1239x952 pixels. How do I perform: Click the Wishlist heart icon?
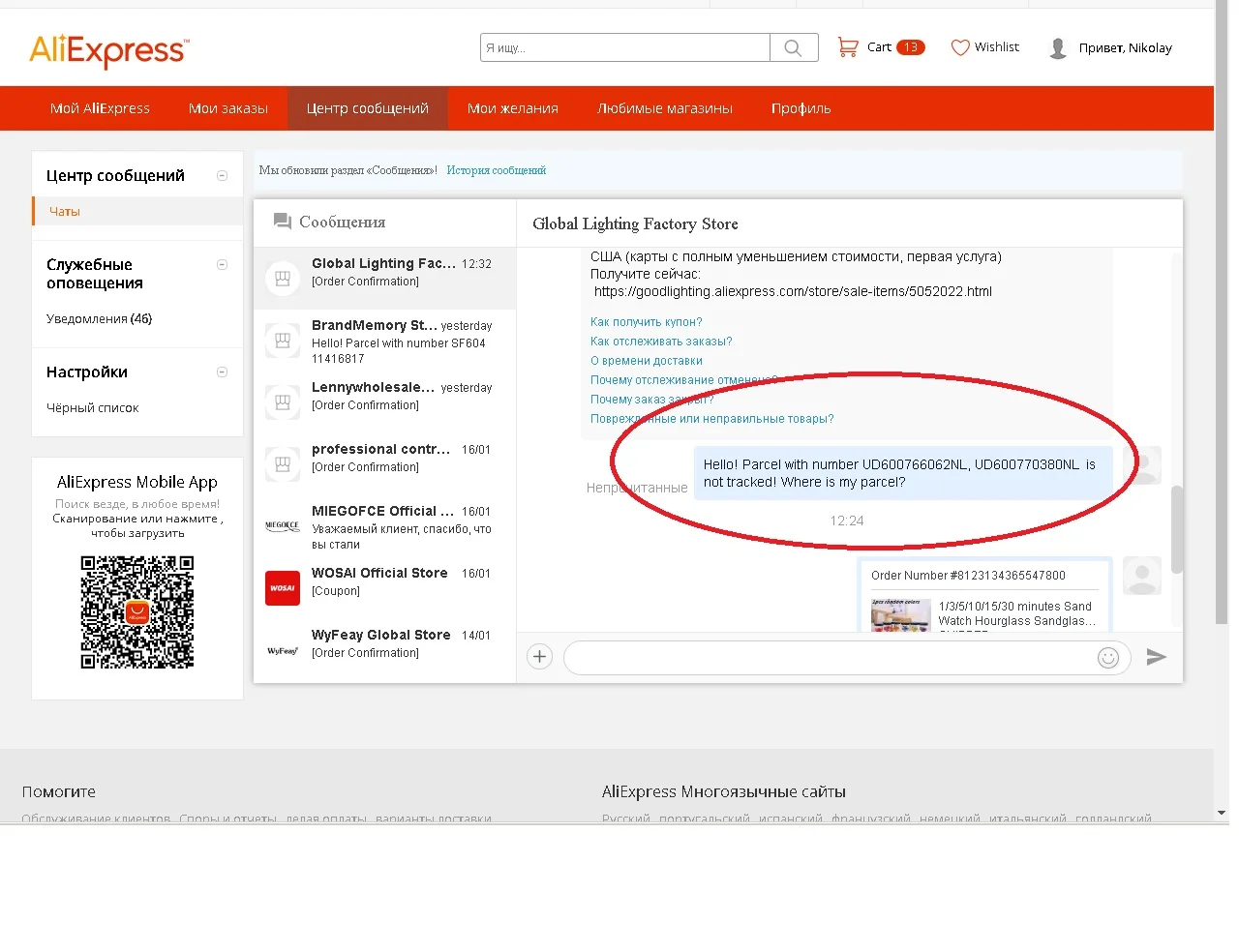click(960, 47)
